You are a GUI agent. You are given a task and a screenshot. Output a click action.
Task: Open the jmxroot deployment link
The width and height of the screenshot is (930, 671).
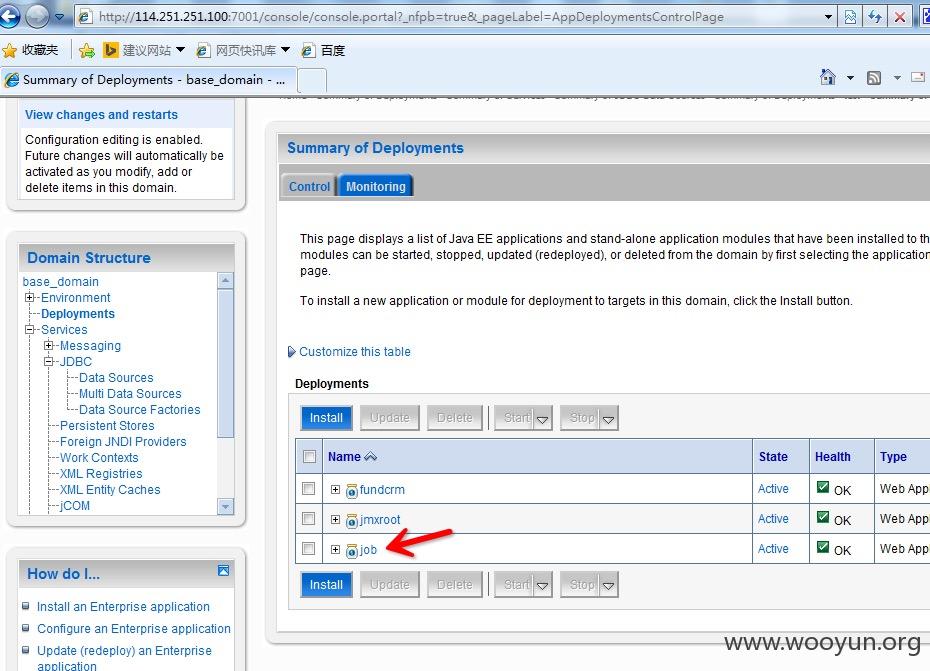380,520
